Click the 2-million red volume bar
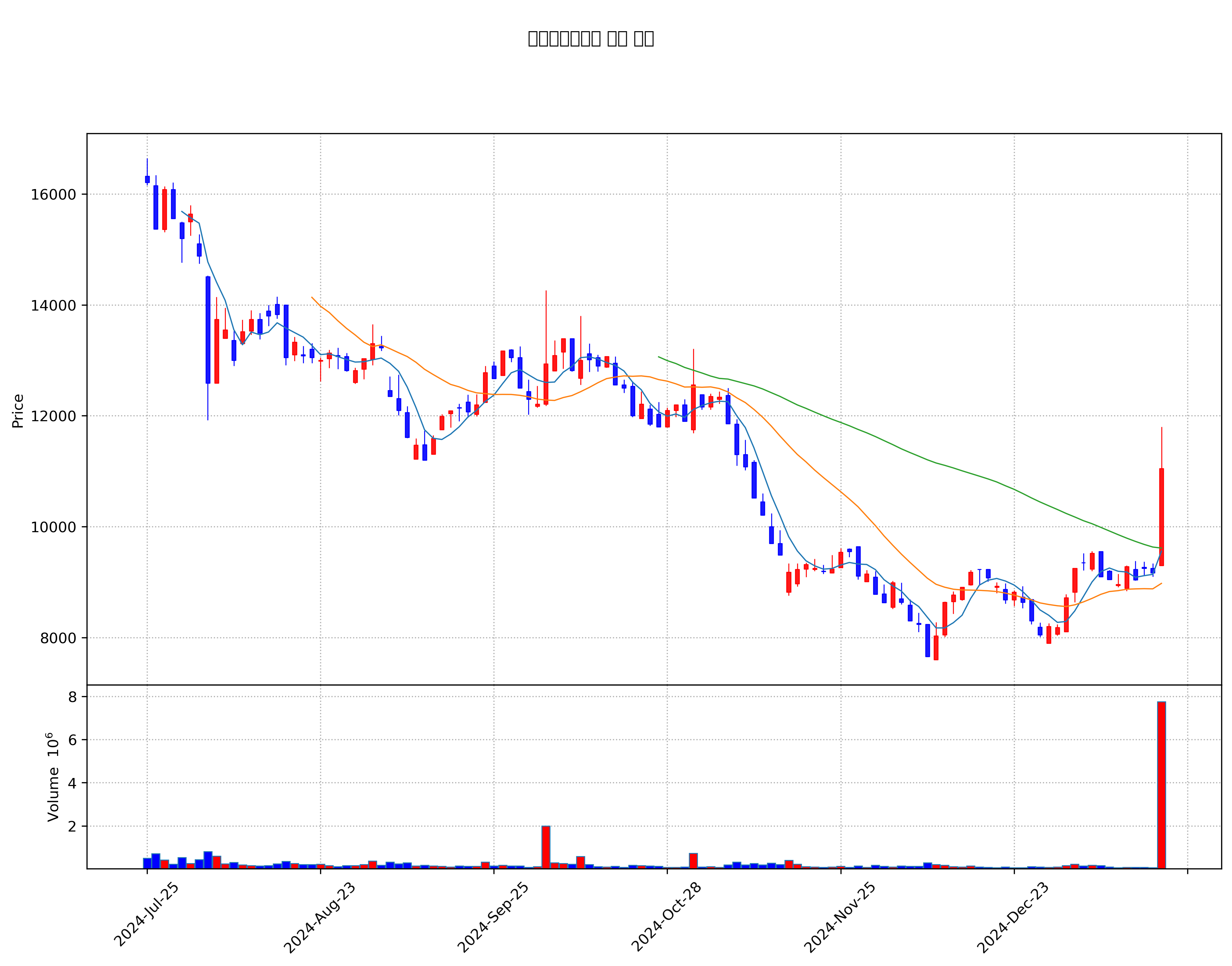Screen dimensions: 1232x966 [546, 847]
